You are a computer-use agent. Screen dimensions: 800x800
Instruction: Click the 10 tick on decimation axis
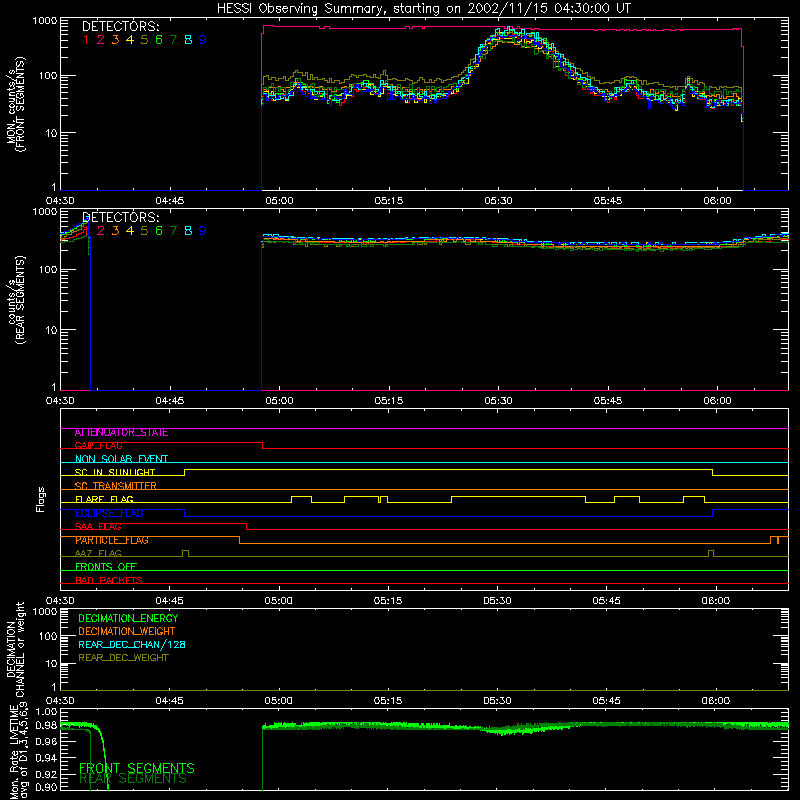pyautogui.click(x=51, y=664)
